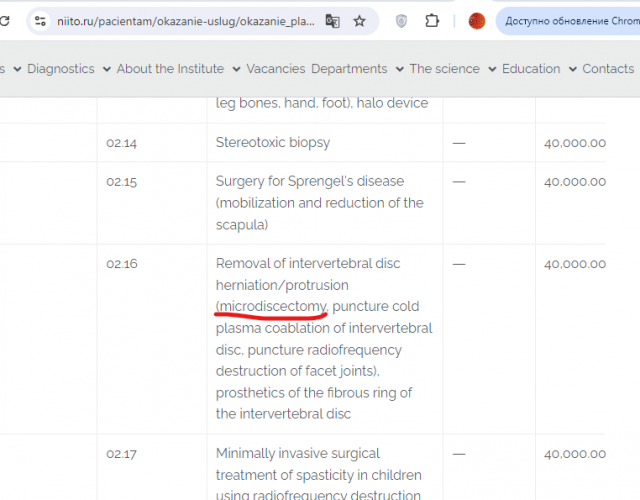This screenshot has width=640, height=500.
Task: Open the Diagnostics menu item
Action: [61, 69]
